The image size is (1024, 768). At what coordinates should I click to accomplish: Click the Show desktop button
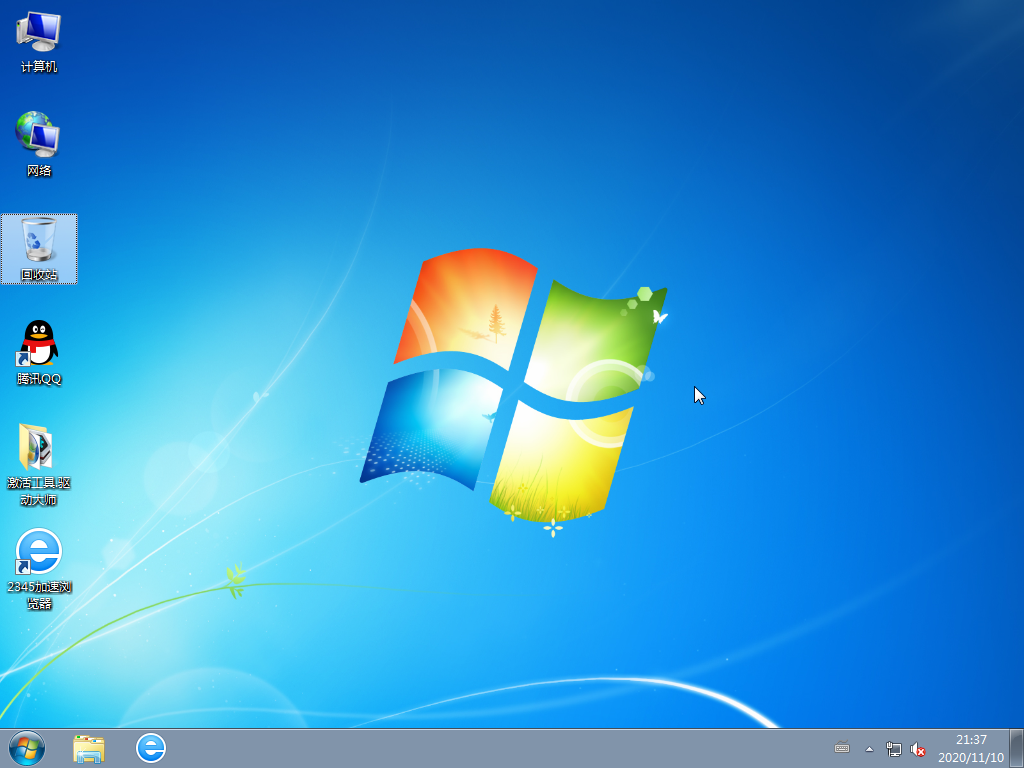point(1016,748)
